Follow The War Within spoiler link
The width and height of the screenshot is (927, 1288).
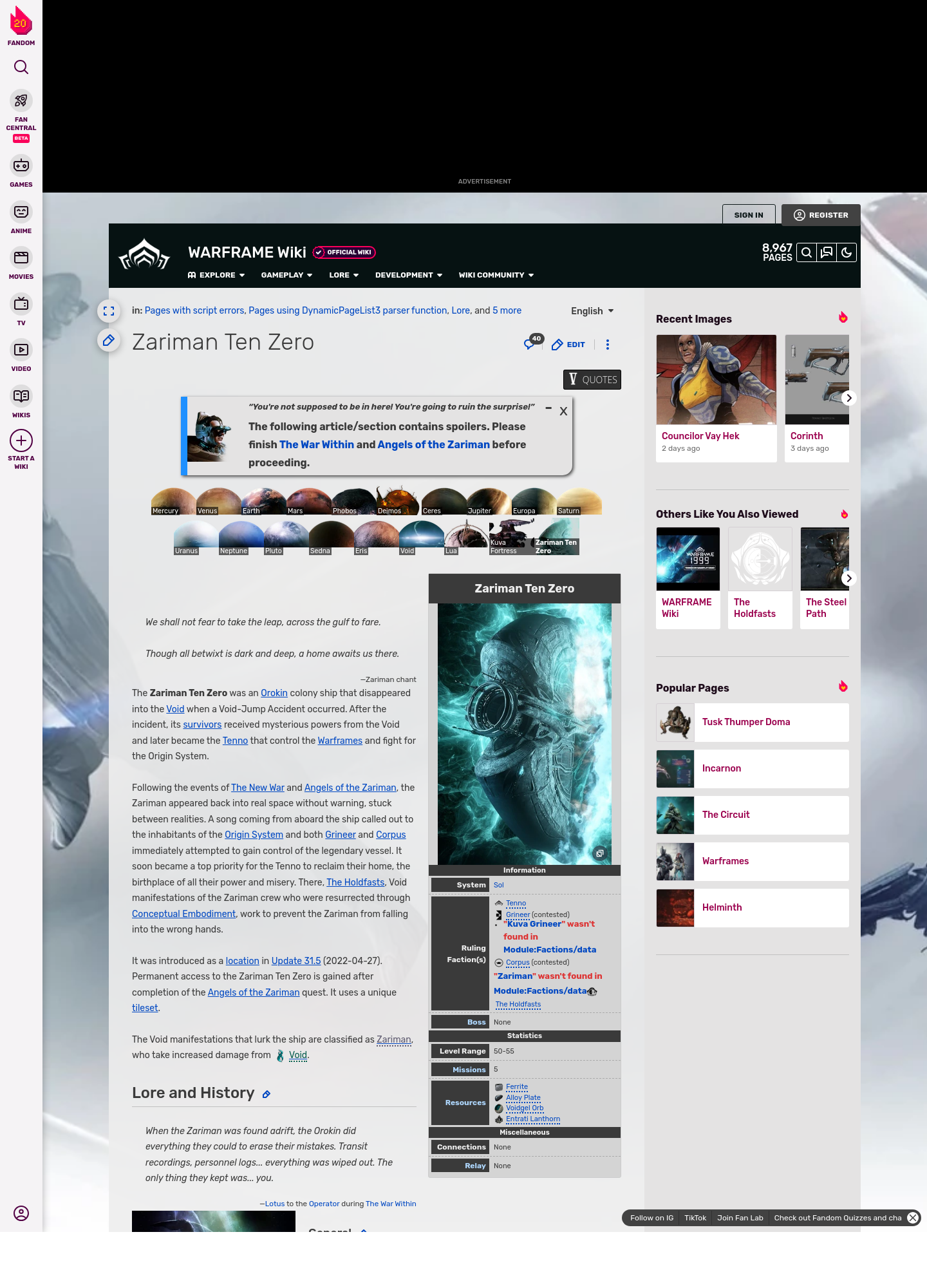[x=317, y=444]
